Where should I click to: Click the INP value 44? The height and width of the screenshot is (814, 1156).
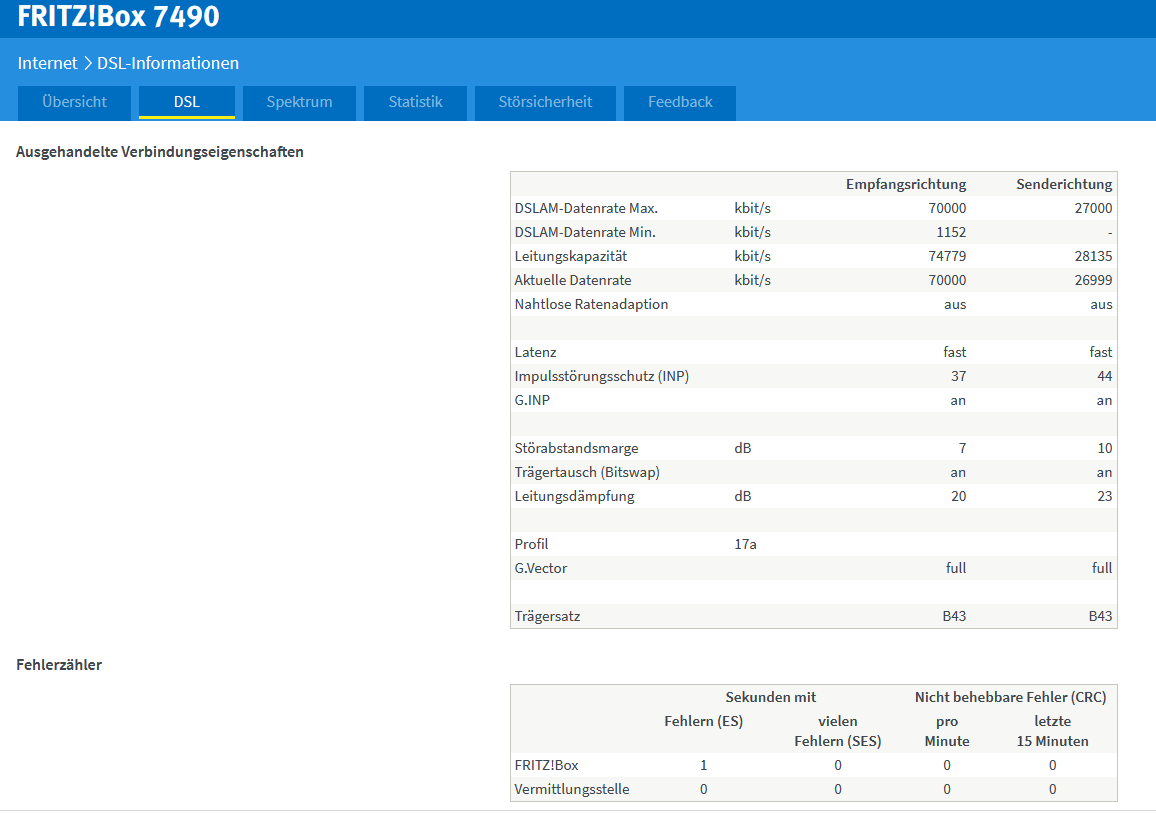tap(1104, 376)
